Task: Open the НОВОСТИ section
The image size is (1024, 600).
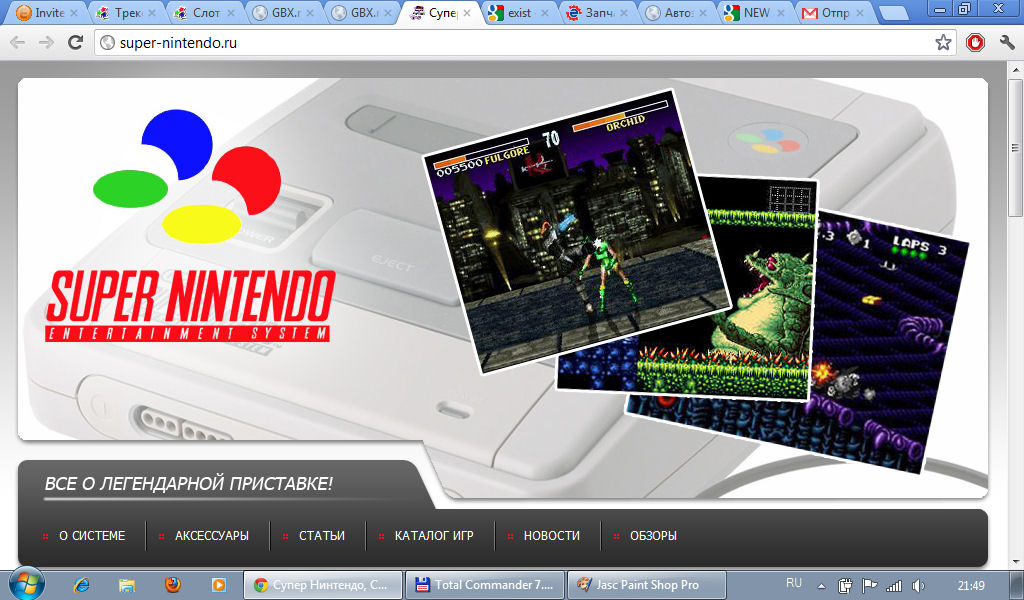Action: (552, 536)
